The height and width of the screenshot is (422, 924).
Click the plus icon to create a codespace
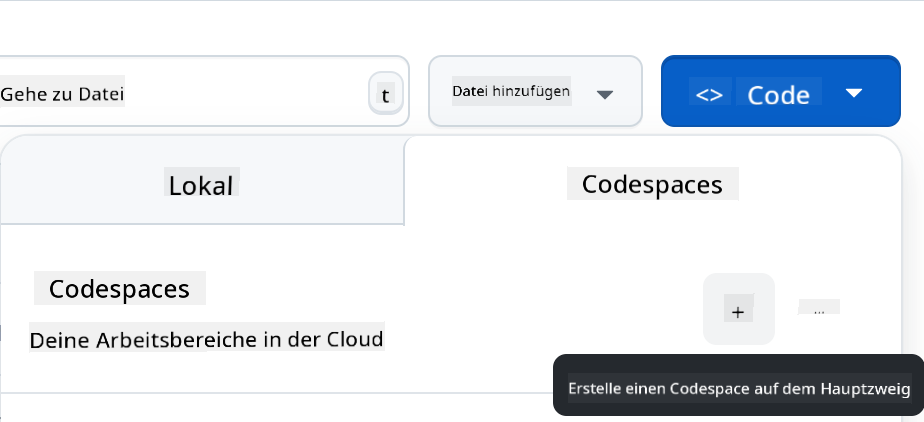(738, 310)
